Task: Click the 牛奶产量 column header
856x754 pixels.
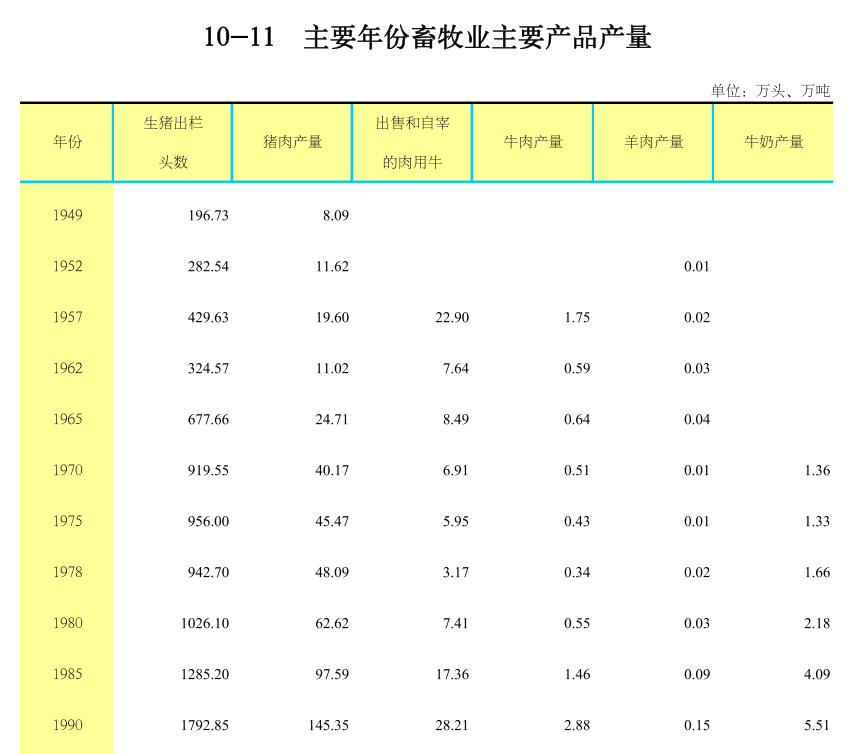Action: [x=774, y=142]
